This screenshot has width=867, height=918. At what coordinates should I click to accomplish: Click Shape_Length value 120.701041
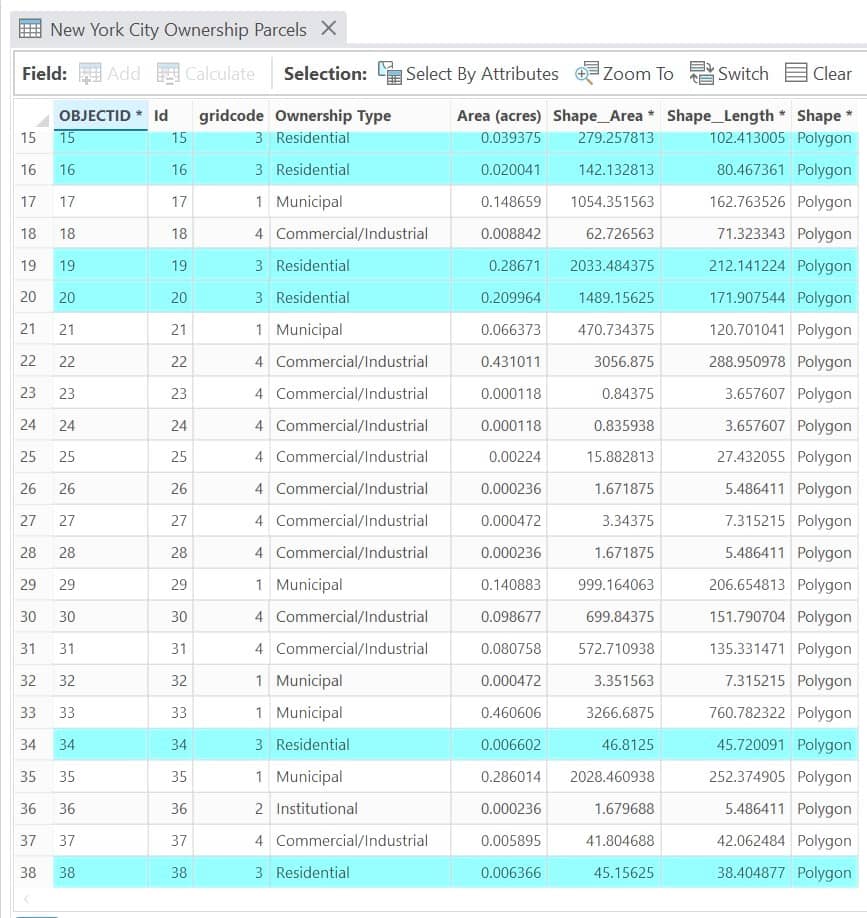726,330
